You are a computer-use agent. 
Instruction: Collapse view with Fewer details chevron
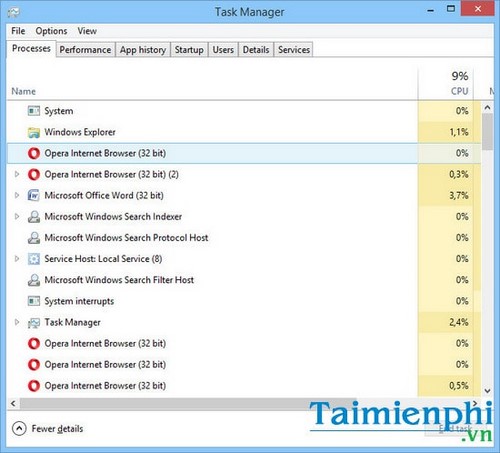point(19,429)
